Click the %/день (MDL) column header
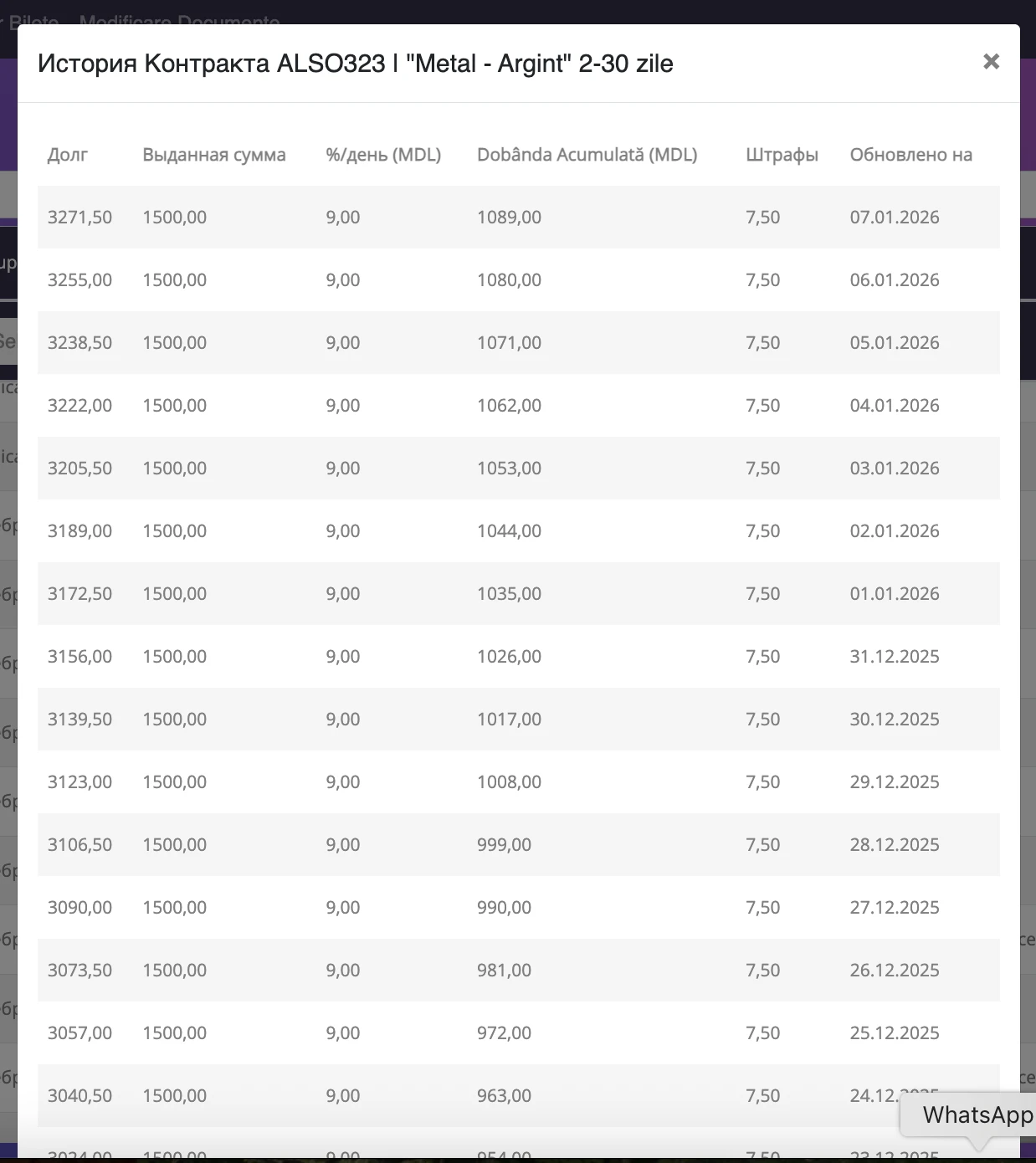The width and height of the screenshot is (1036, 1163). tap(383, 155)
